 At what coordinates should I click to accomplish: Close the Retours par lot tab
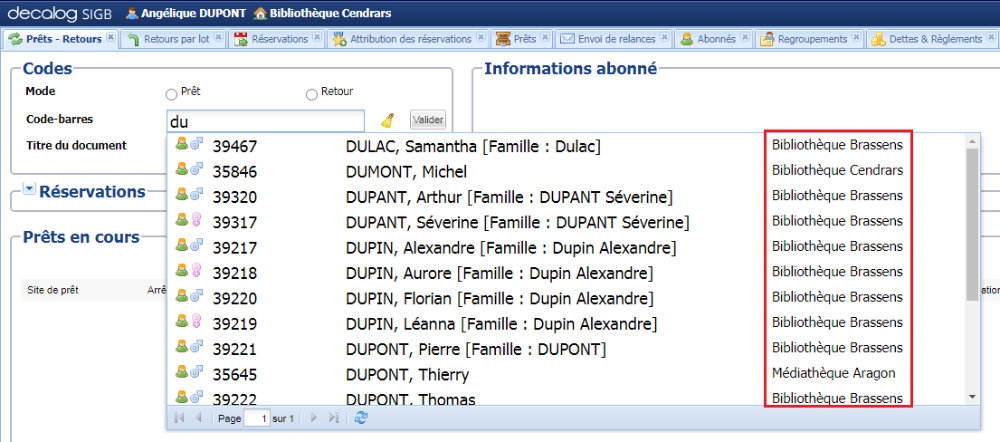[218, 38]
